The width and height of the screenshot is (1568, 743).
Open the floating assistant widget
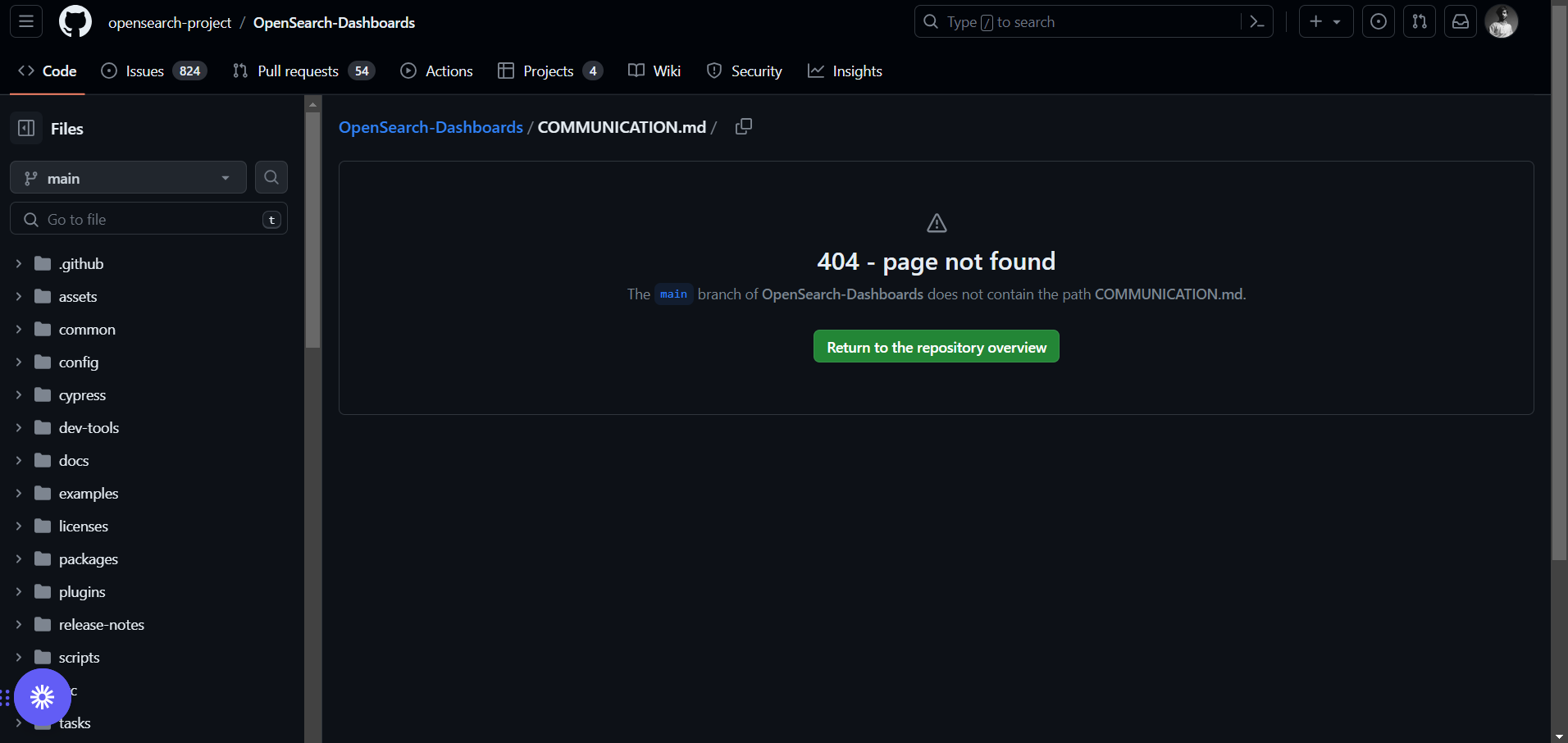(x=43, y=697)
